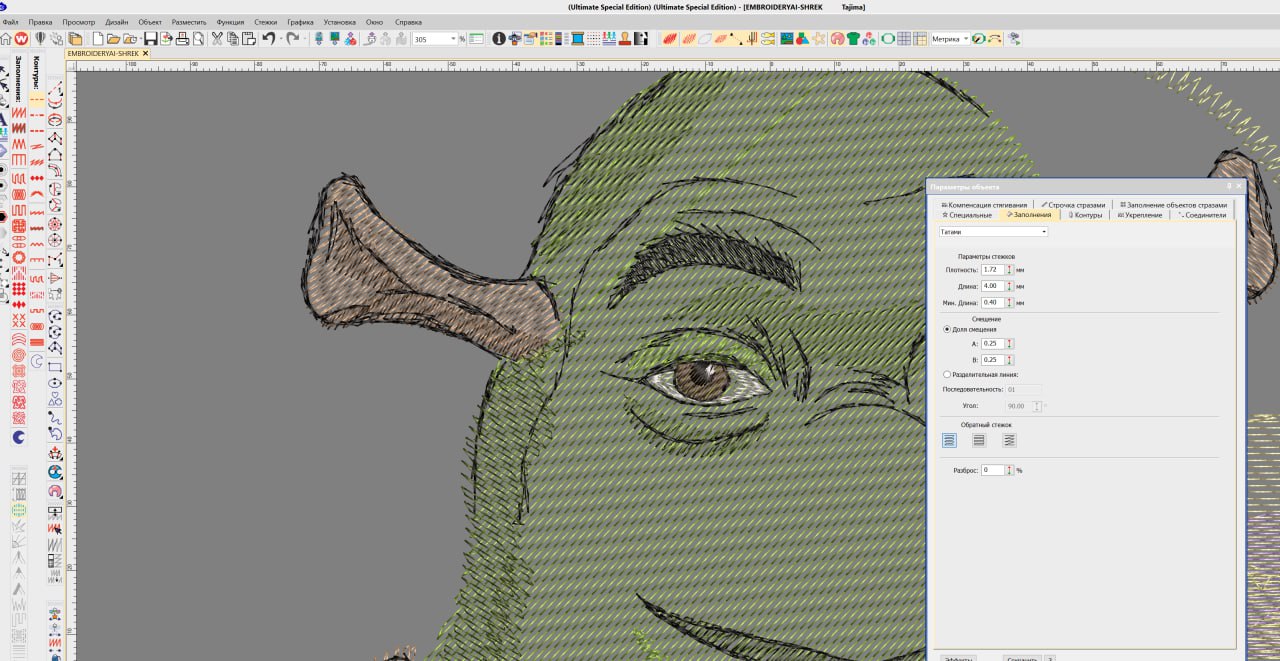Image resolution: width=1280 pixels, height=661 pixels.
Task: Pin the Параметры объекта panel
Action: pyautogui.click(x=1229, y=186)
